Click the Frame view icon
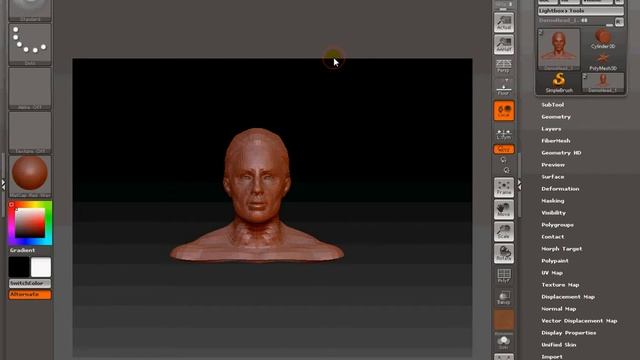The height and width of the screenshot is (360, 640). pyautogui.click(x=504, y=188)
